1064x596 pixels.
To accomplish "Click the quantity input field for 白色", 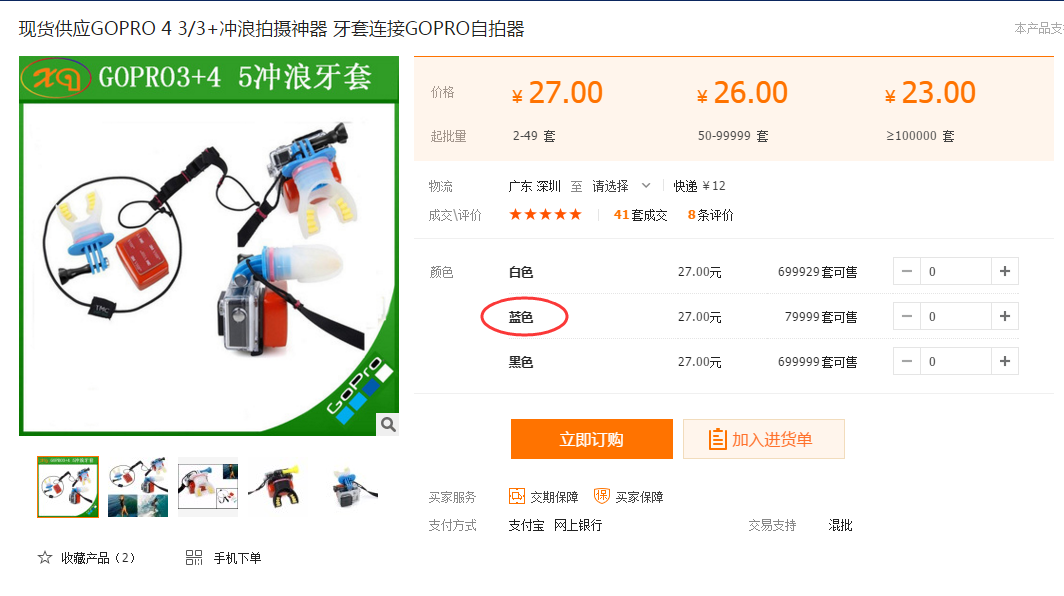I will point(956,272).
